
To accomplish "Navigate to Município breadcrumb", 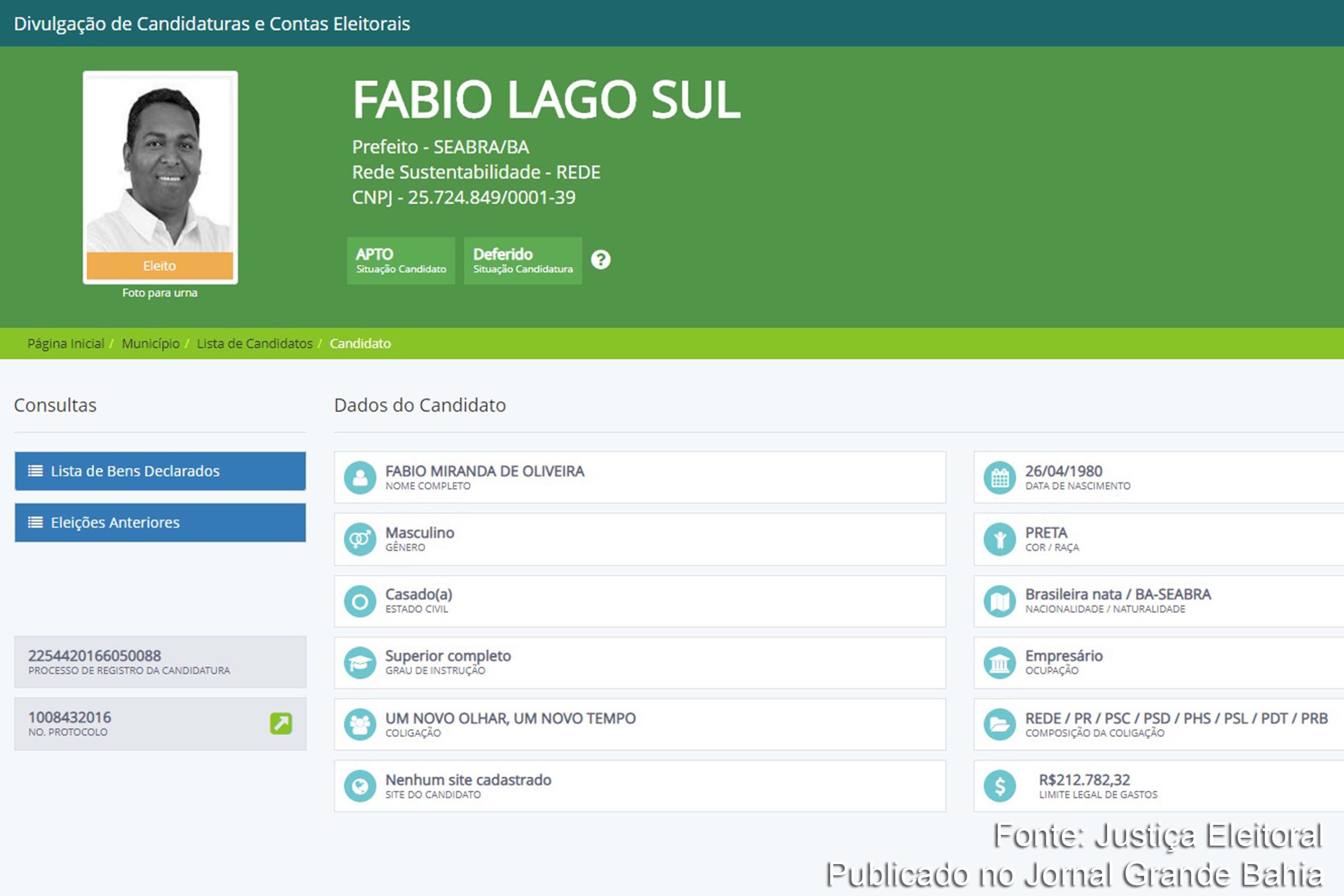I will click(x=150, y=343).
